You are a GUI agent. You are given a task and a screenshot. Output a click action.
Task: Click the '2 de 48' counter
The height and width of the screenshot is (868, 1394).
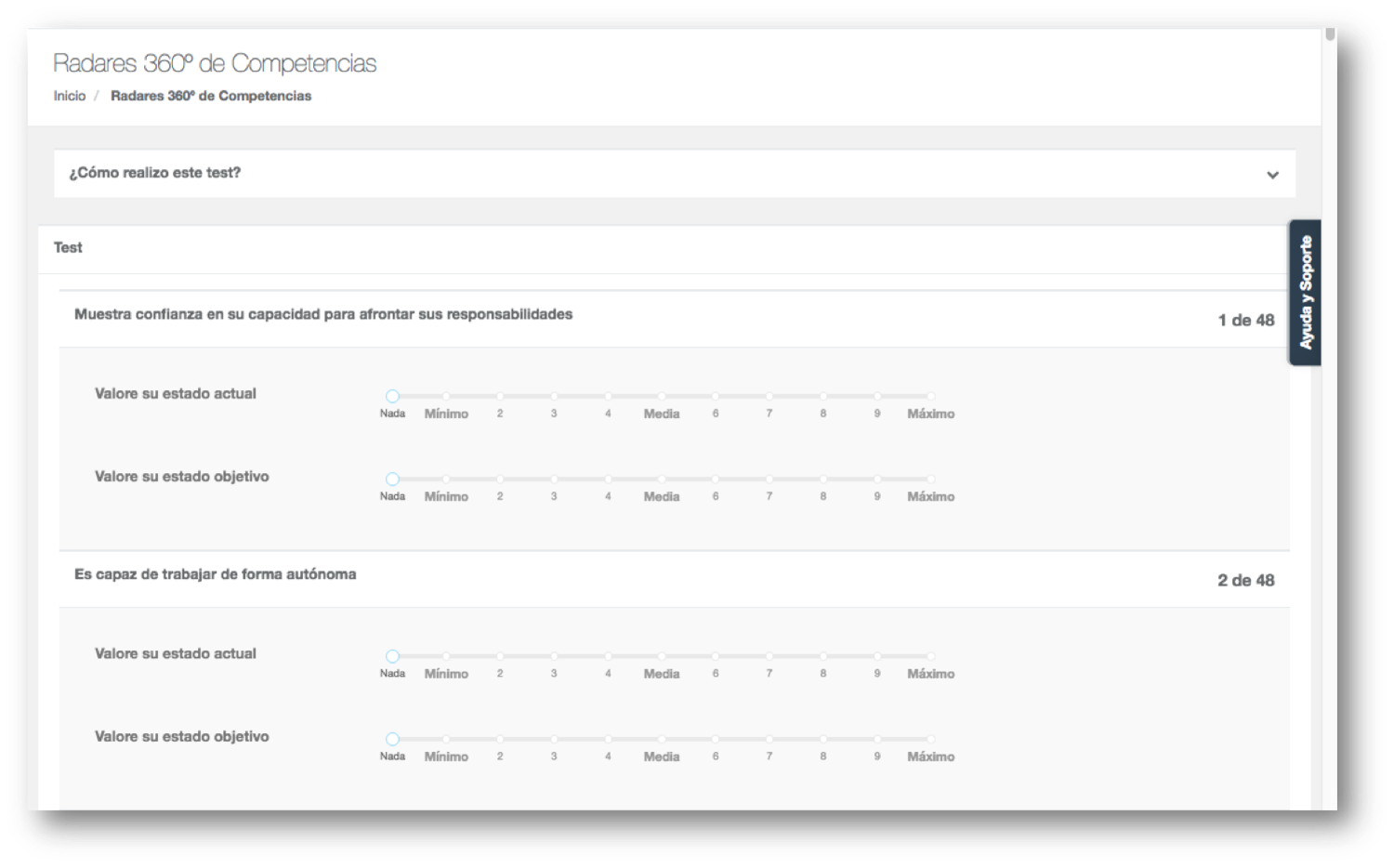[1246, 580]
